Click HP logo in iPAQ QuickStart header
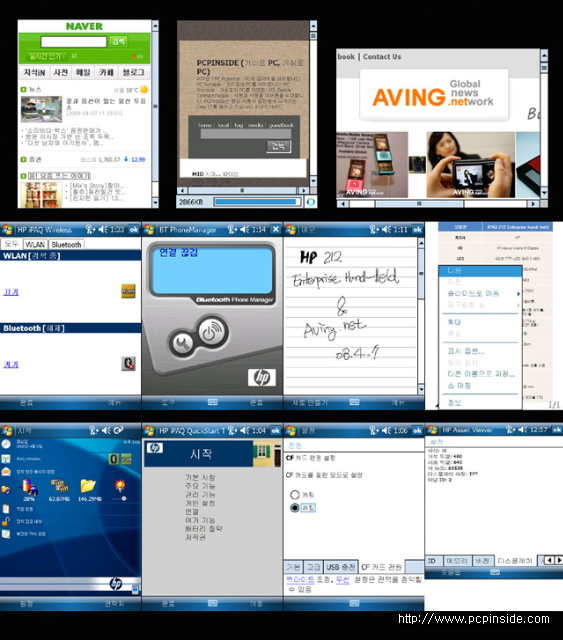563x640 pixels. (x=155, y=448)
